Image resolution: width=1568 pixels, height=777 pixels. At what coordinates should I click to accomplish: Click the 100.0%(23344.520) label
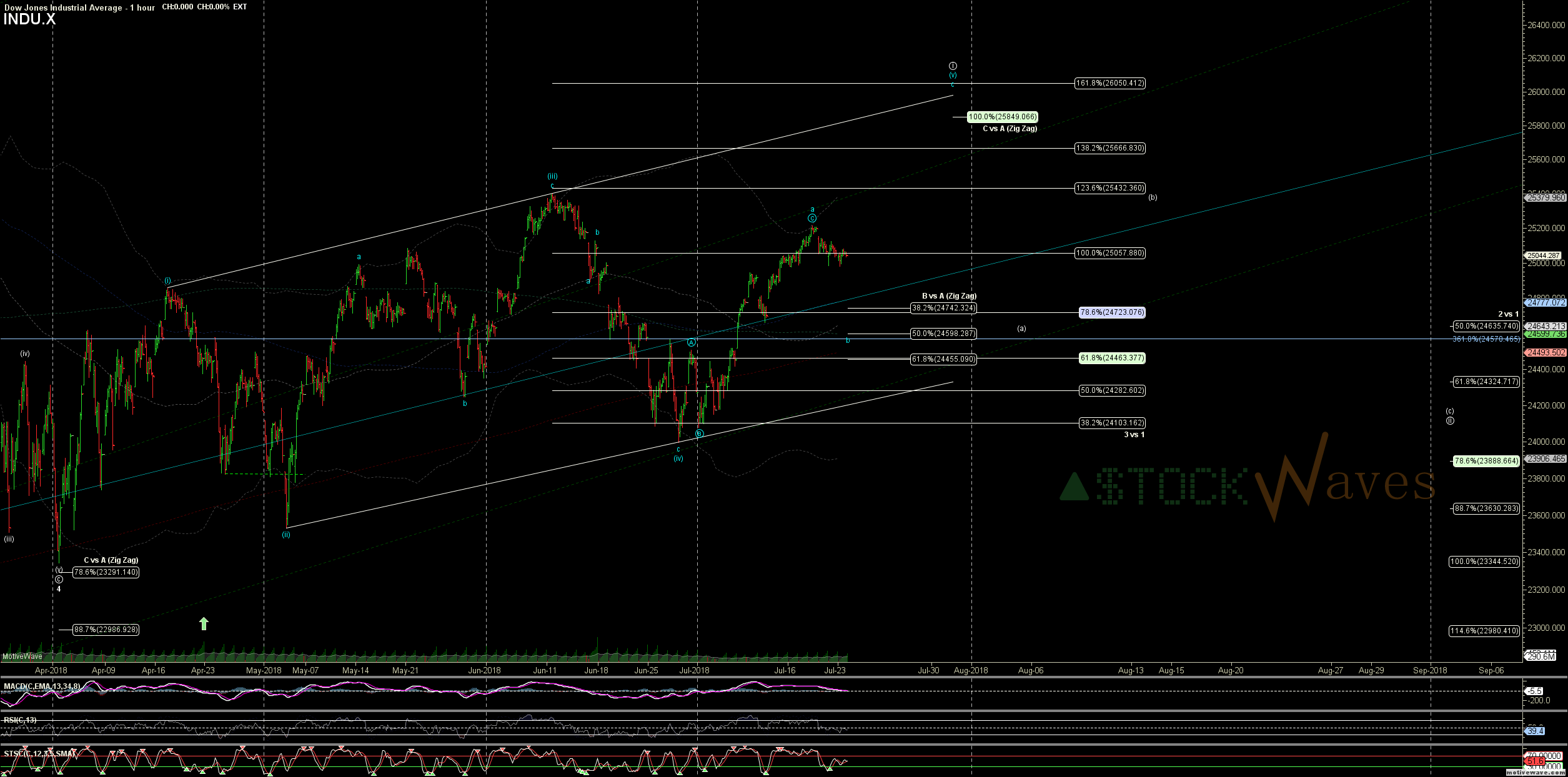tap(1484, 562)
